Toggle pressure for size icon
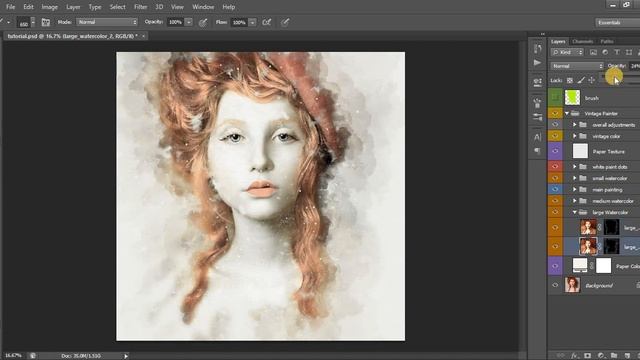The image size is (640, 360). (285, 22)
